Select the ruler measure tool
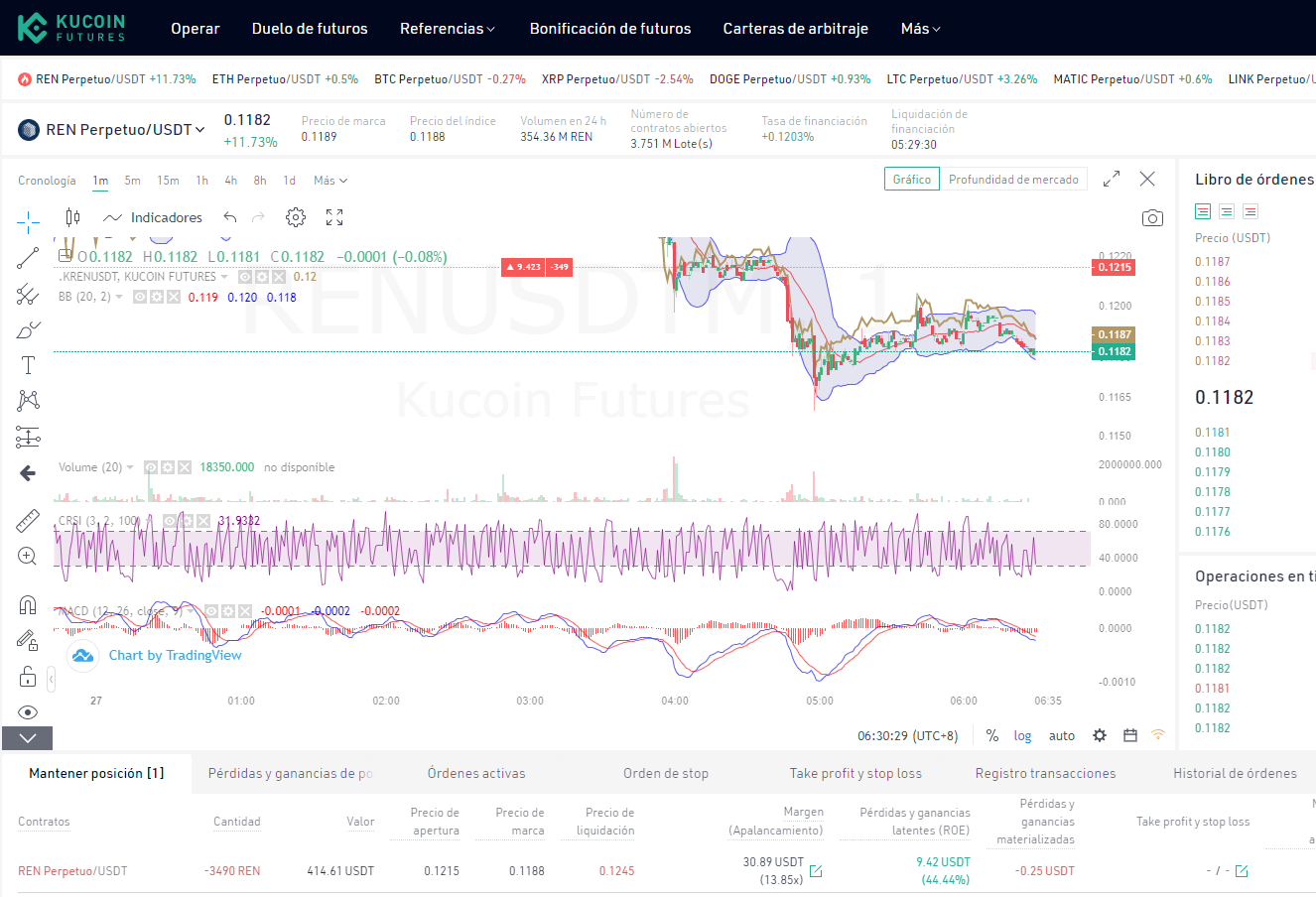 [x=28, y=520]
